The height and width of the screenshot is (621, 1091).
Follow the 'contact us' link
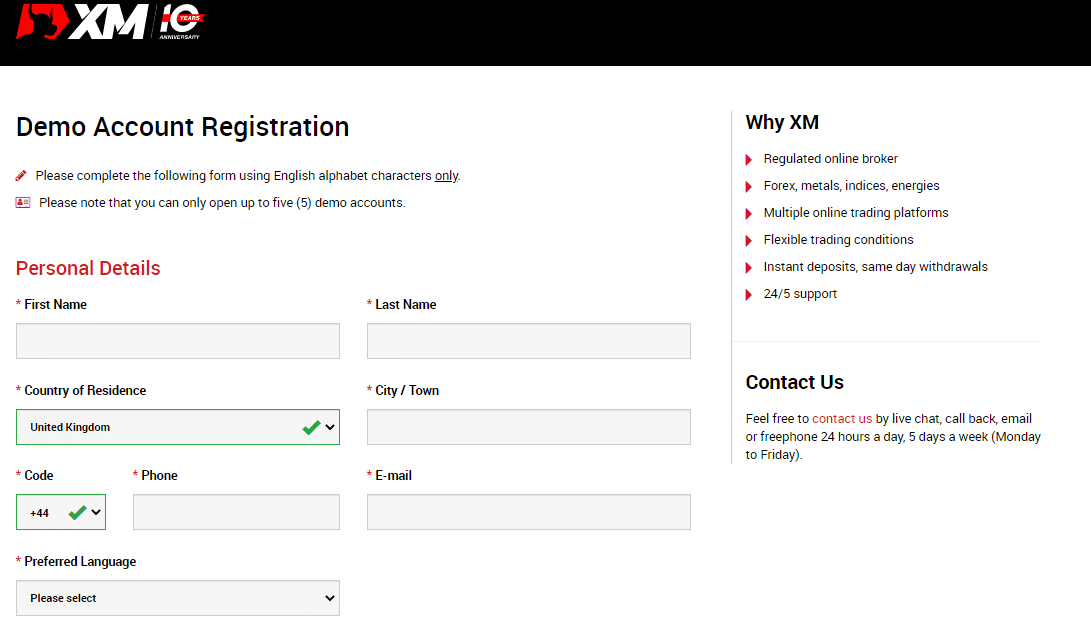click(x=842, y=419)
